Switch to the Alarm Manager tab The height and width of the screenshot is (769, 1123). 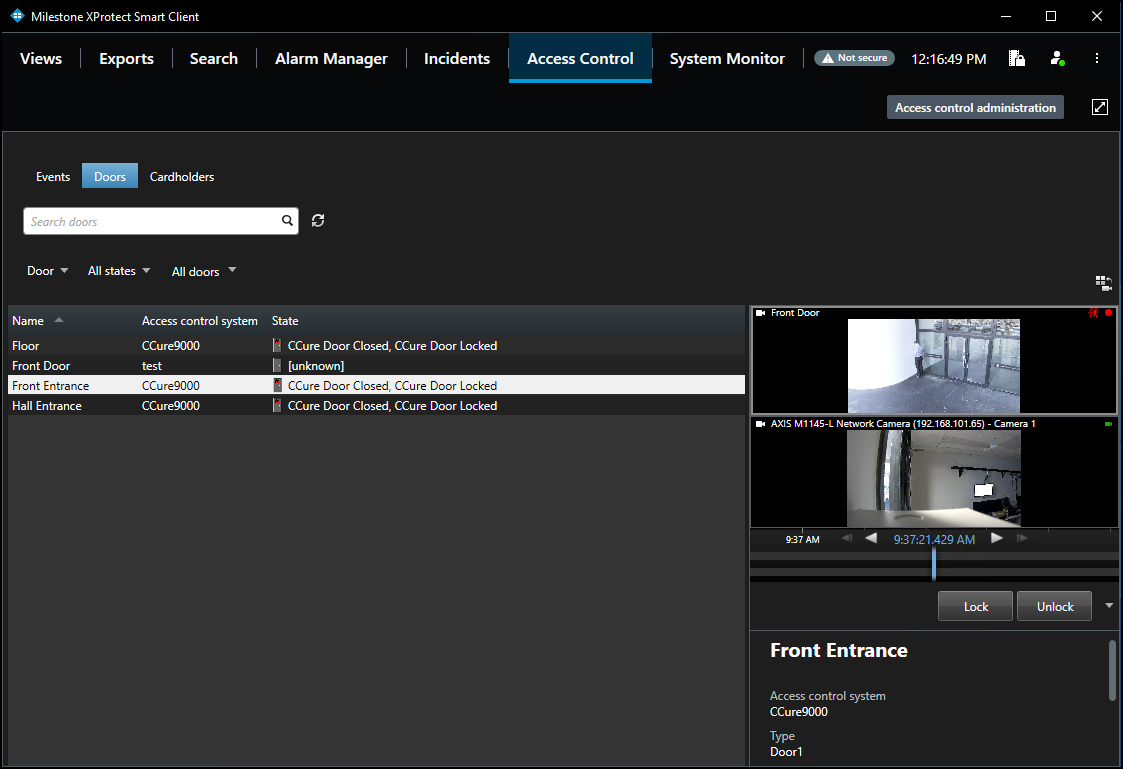click(x=331, y=59)
